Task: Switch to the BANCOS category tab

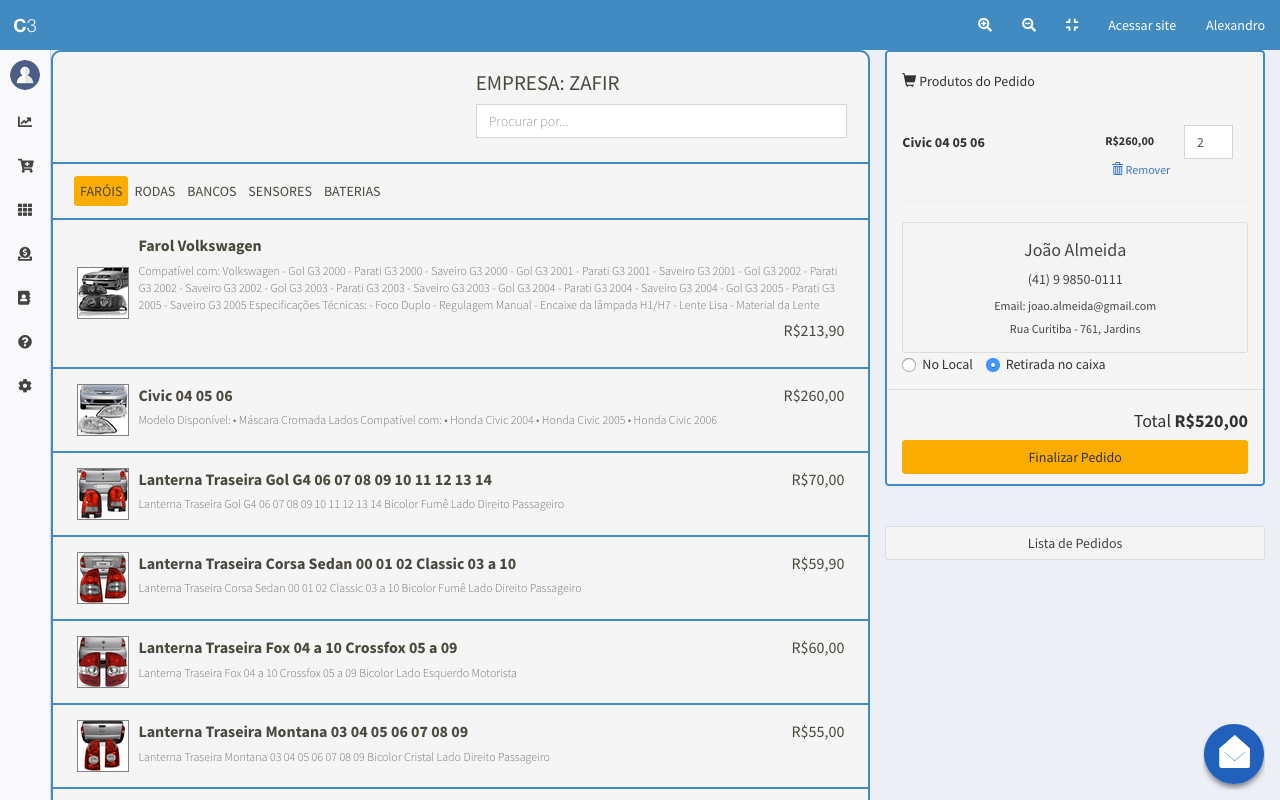Action: coord(212,191)
